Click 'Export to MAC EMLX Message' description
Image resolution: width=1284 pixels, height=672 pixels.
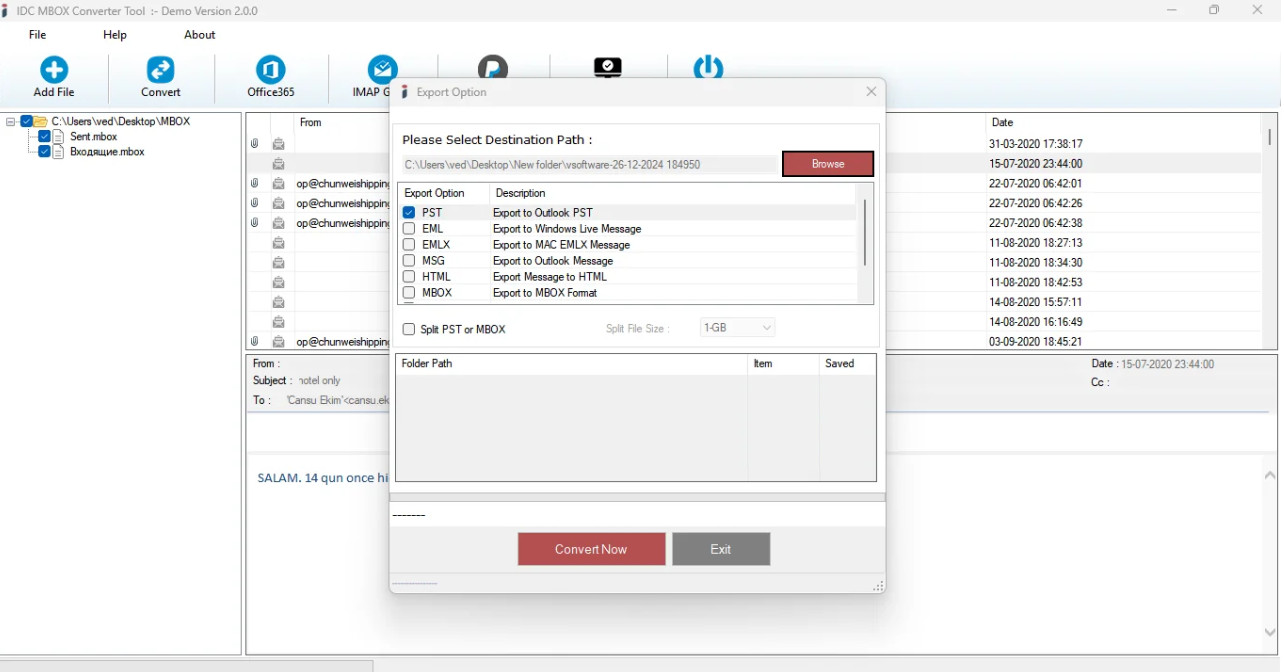point(561,245)
